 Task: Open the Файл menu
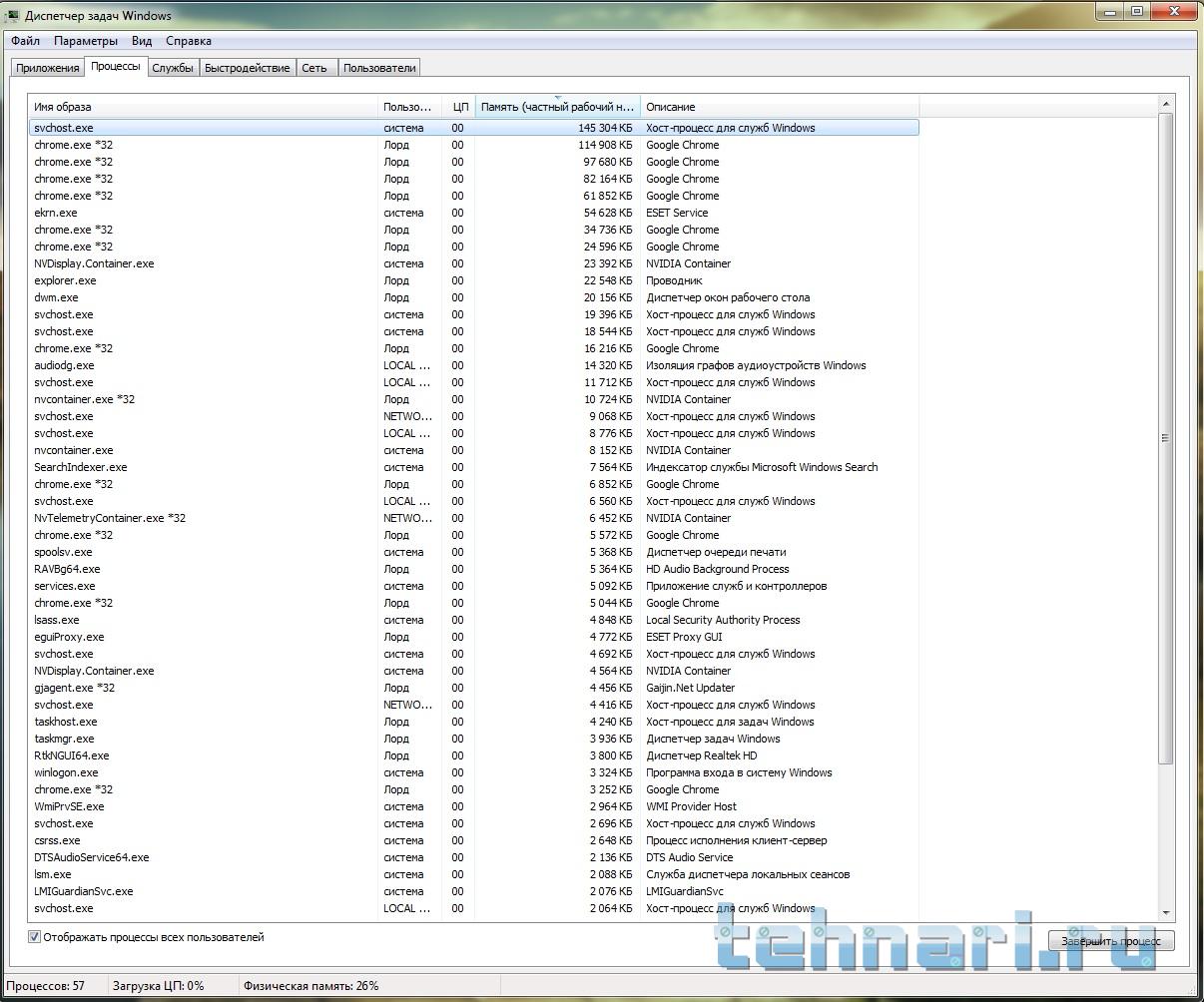tap(26, 41)
